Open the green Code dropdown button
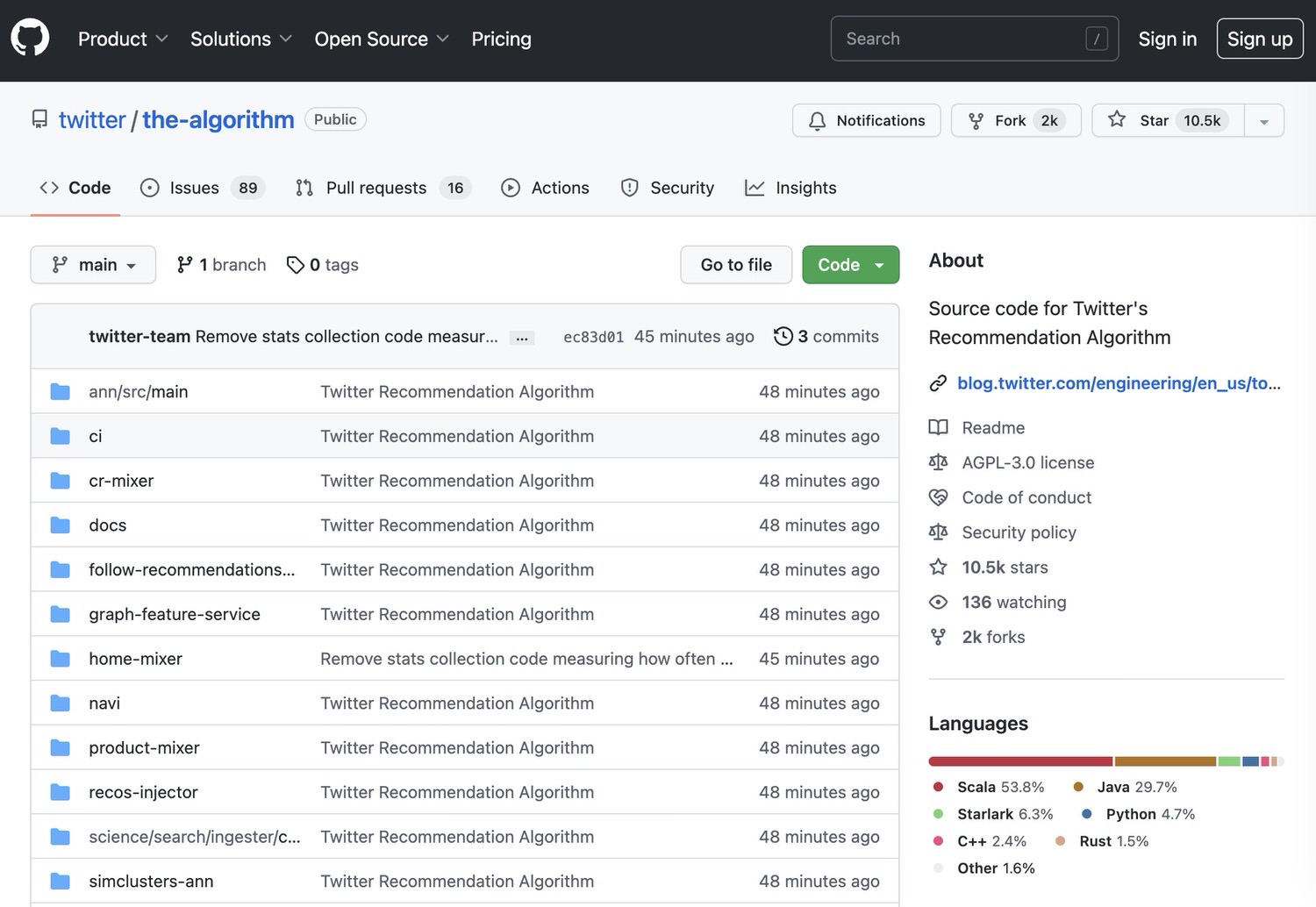 850,265
